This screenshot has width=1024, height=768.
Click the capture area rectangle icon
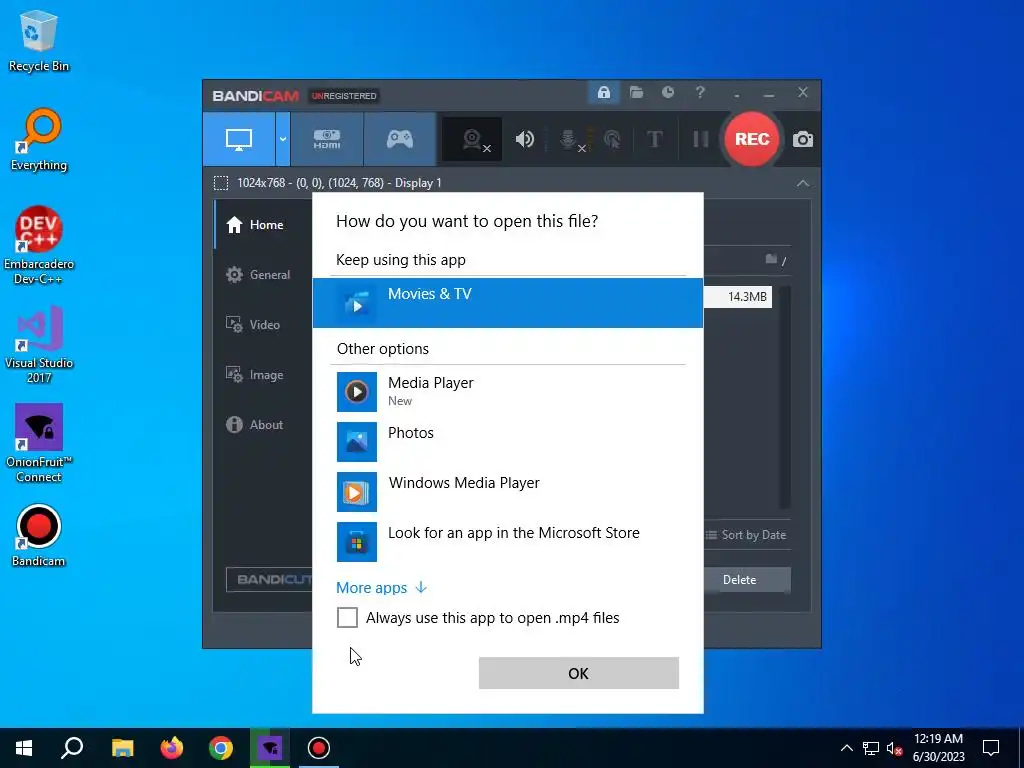coord(221,183)
